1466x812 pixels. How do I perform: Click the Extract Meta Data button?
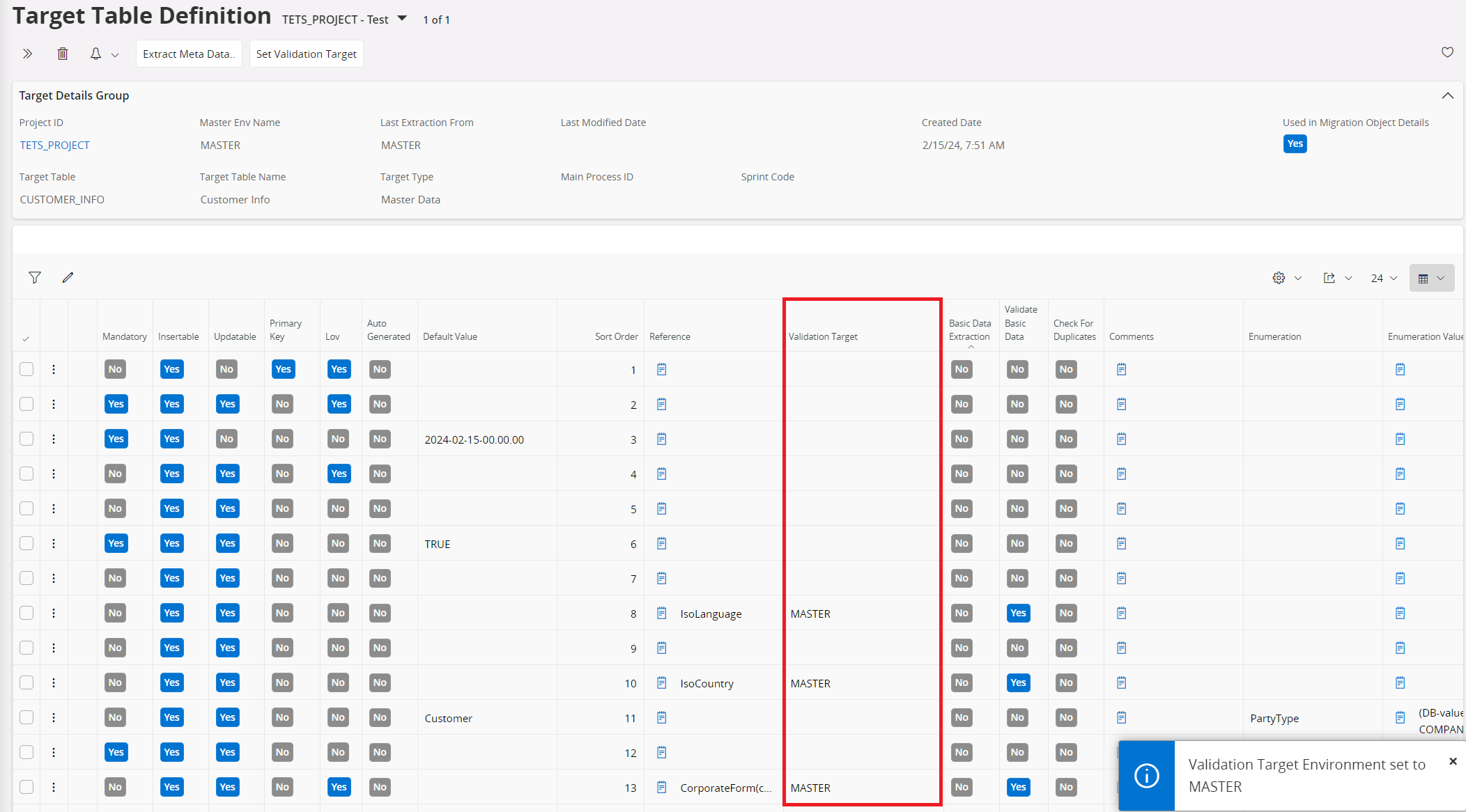[x=189, y=54]
